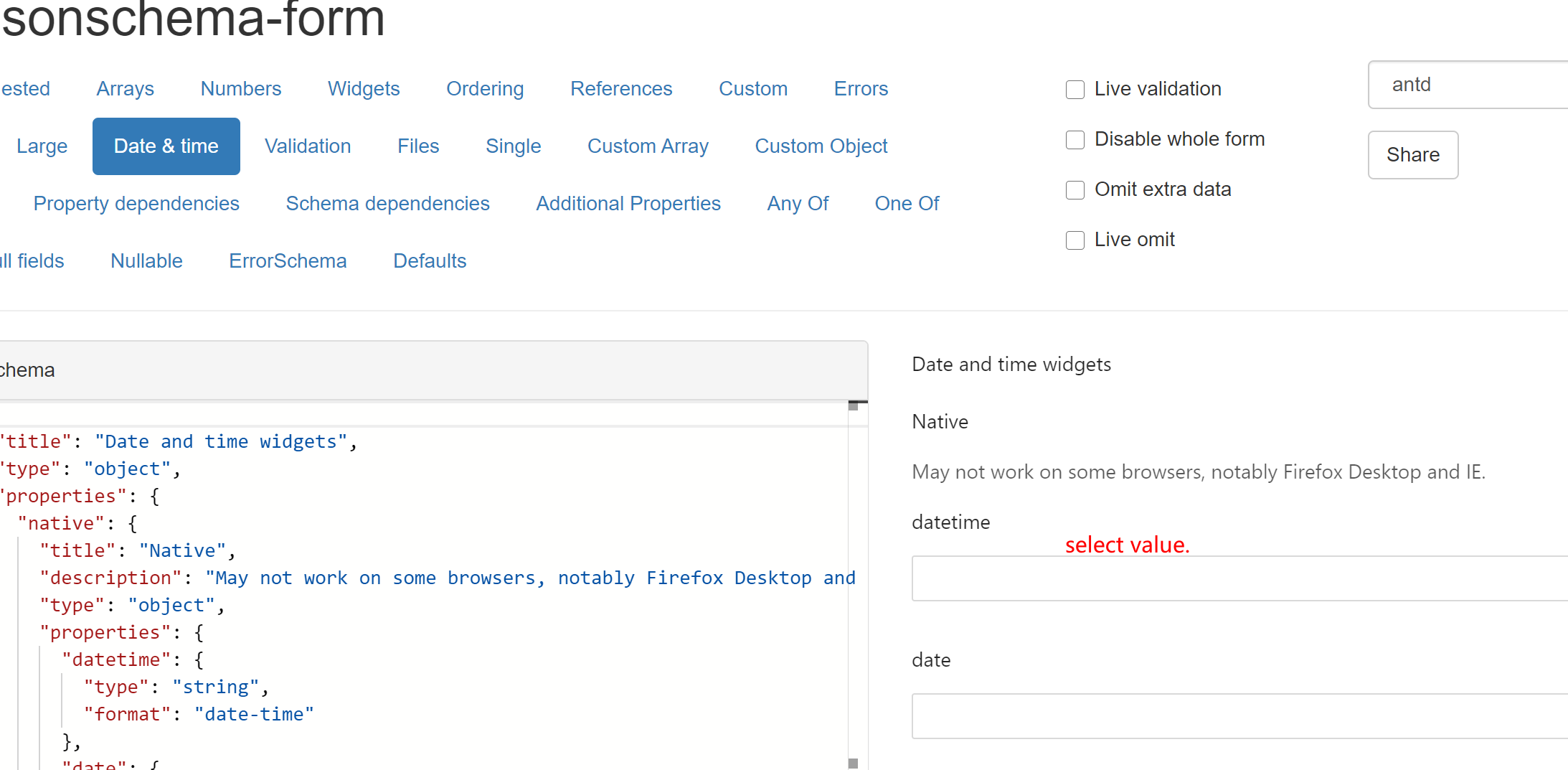
Task: Check Disable whole form
Action: pos(1075,140)
